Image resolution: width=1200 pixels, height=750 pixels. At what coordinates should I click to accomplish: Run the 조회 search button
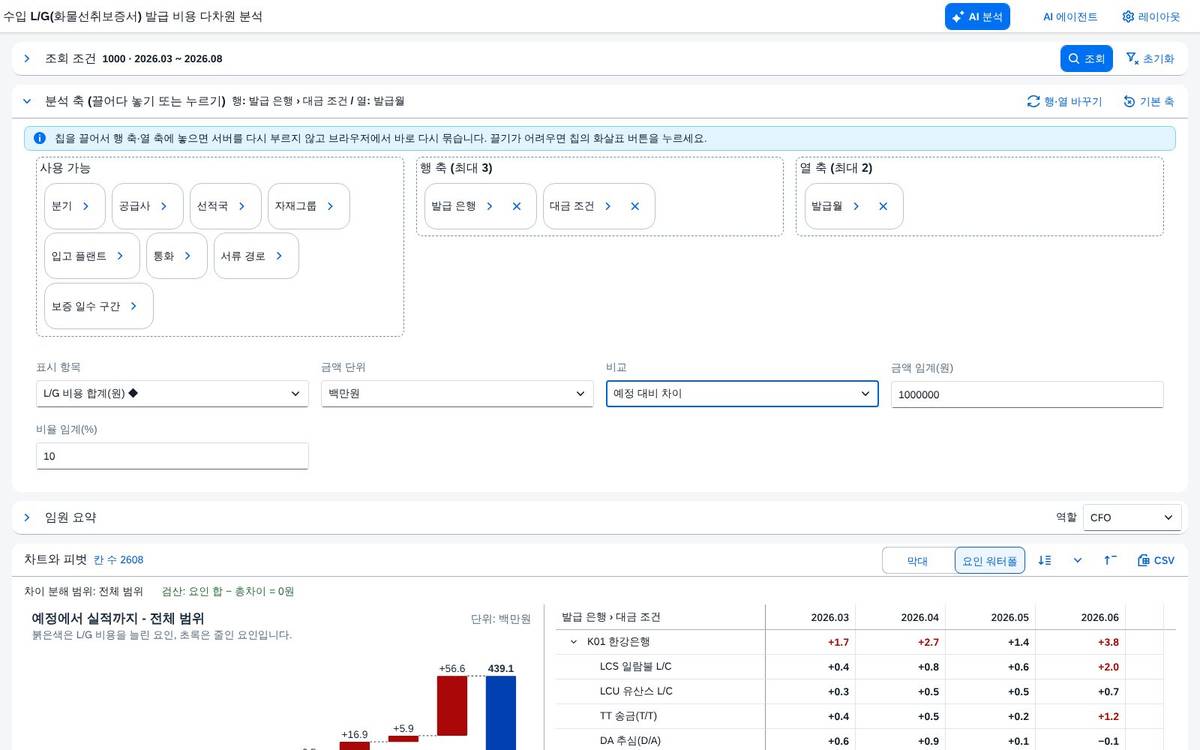1086,58
